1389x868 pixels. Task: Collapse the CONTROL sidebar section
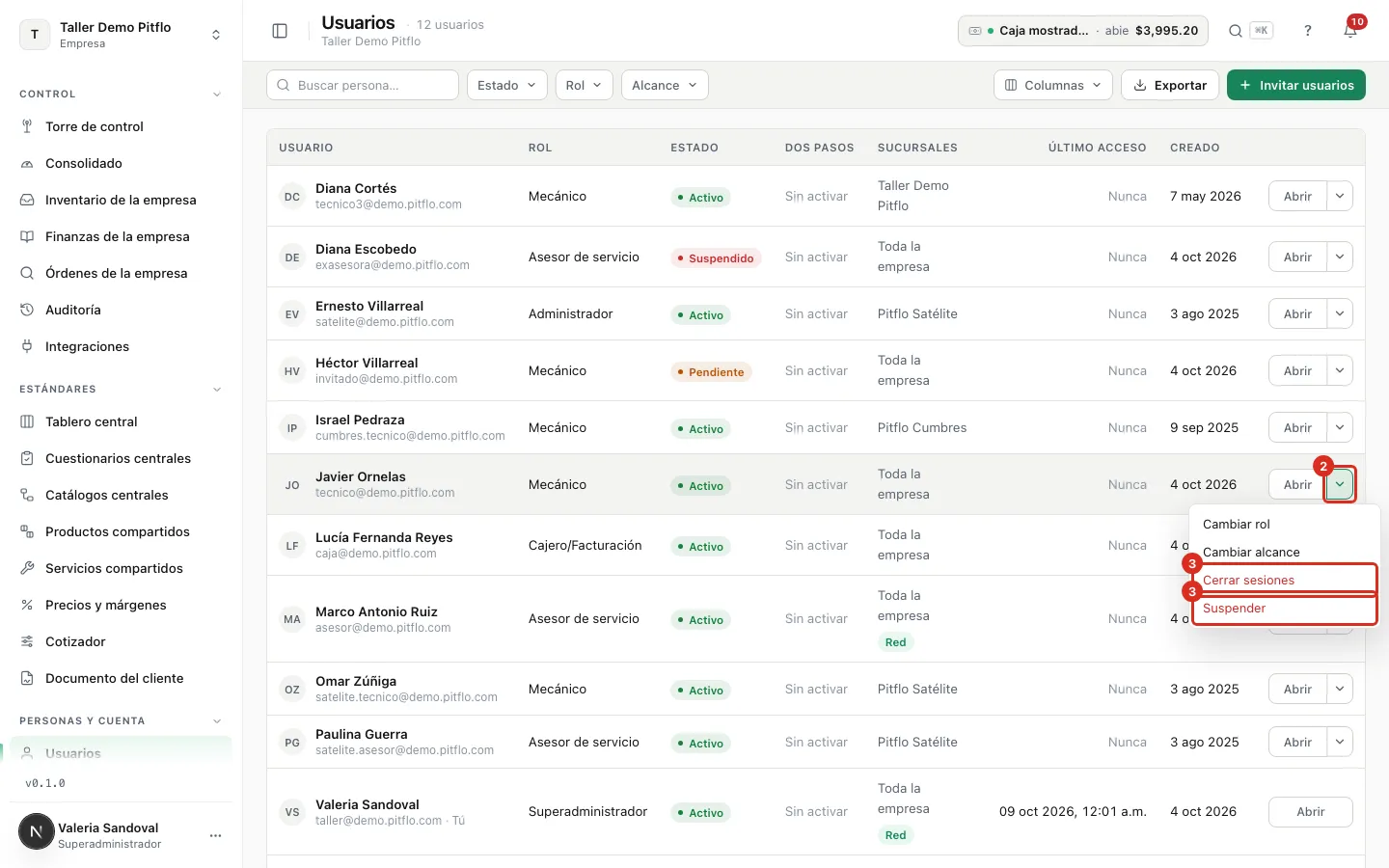click(217, 95)
